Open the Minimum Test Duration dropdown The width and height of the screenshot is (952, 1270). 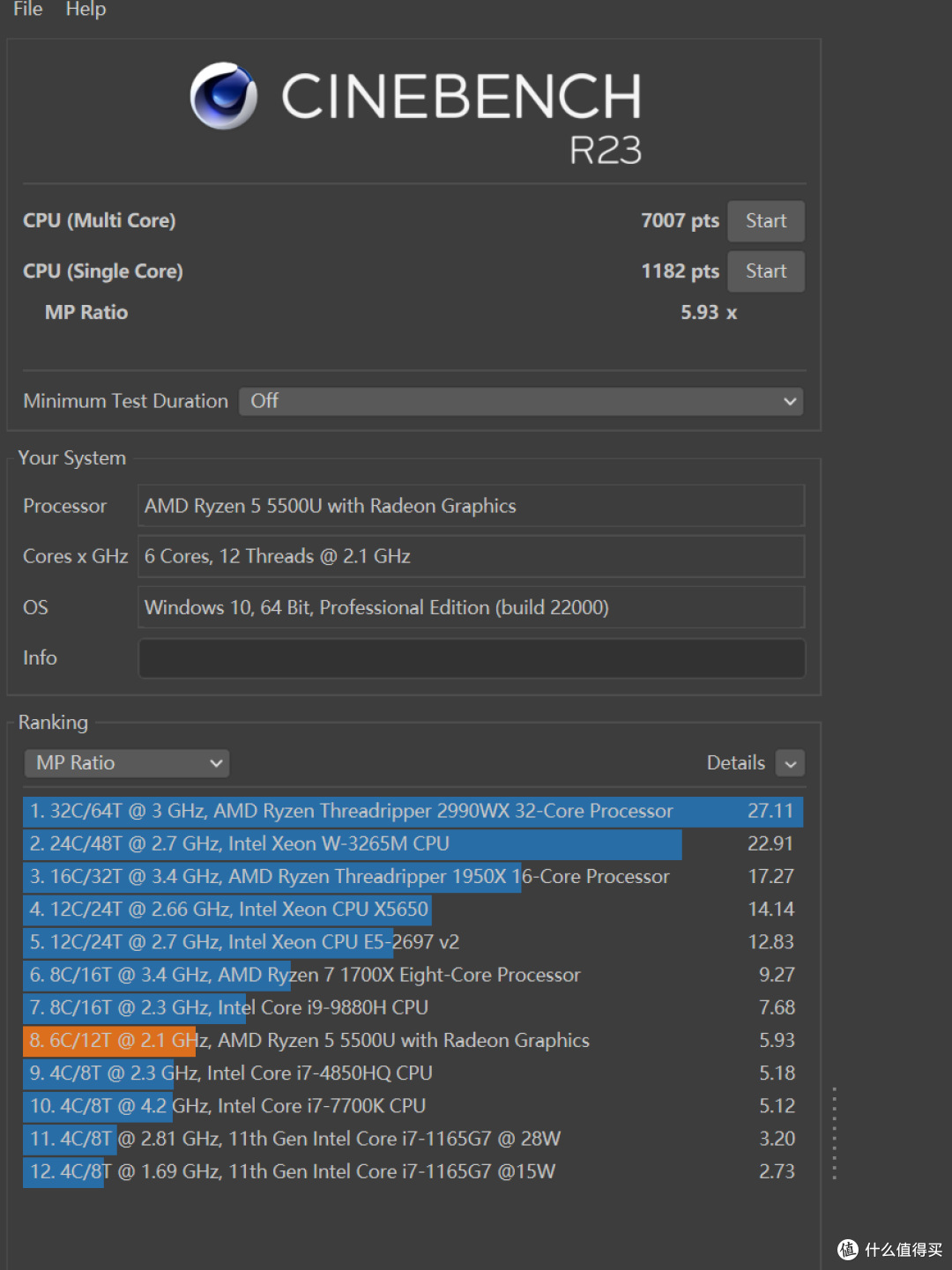521,401
